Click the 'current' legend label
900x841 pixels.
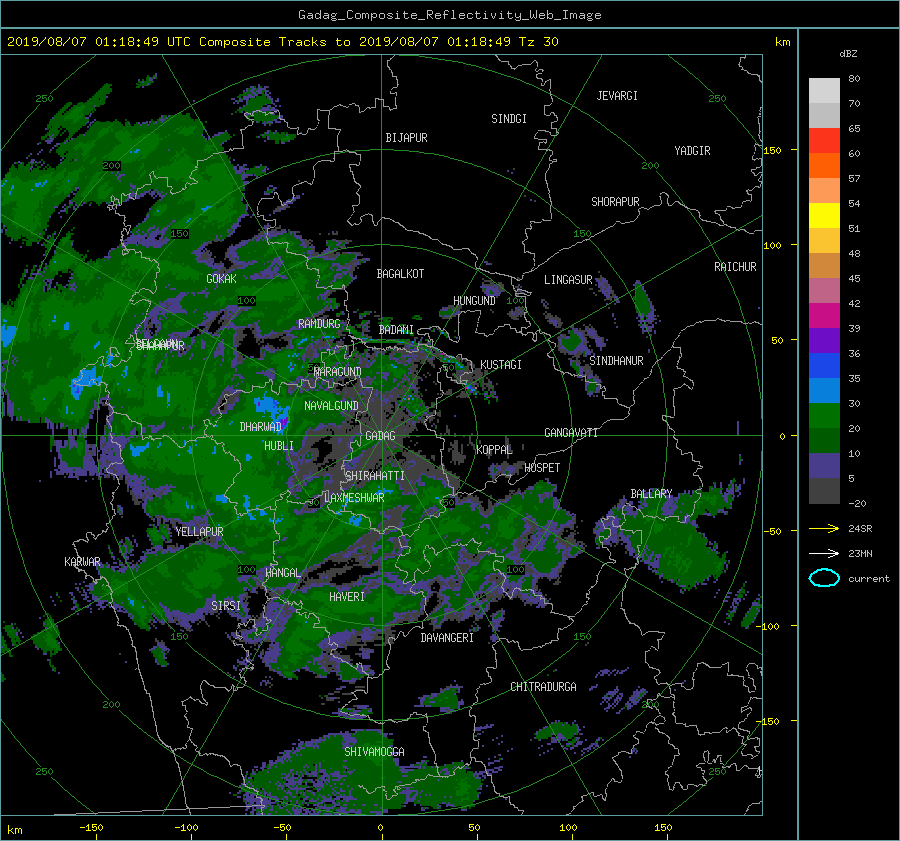pos(868,578)
